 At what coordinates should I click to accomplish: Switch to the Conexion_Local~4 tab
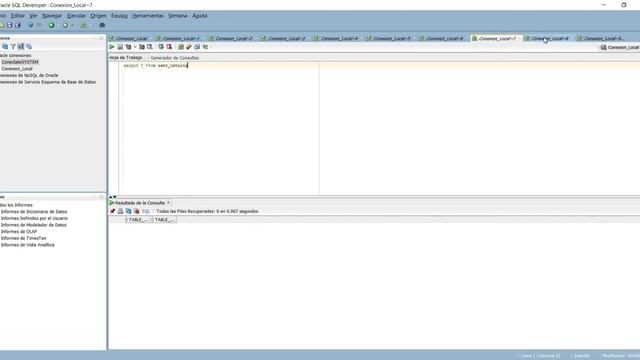point(336,38)
